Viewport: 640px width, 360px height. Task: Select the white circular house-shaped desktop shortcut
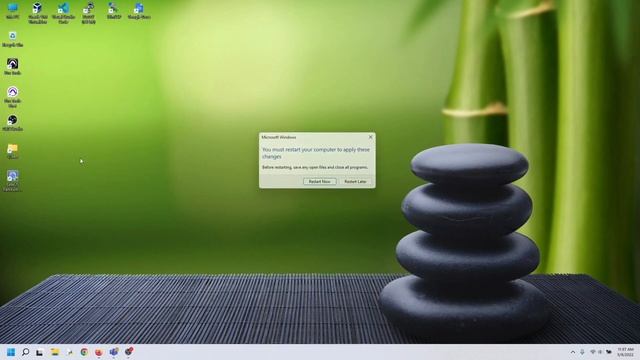pos(13,97)
